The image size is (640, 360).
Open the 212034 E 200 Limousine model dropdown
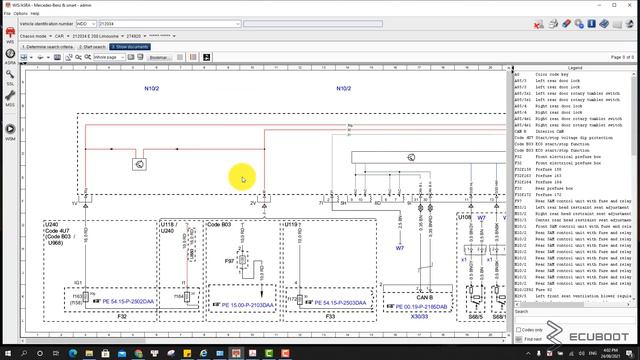click(x=122, y=36)
